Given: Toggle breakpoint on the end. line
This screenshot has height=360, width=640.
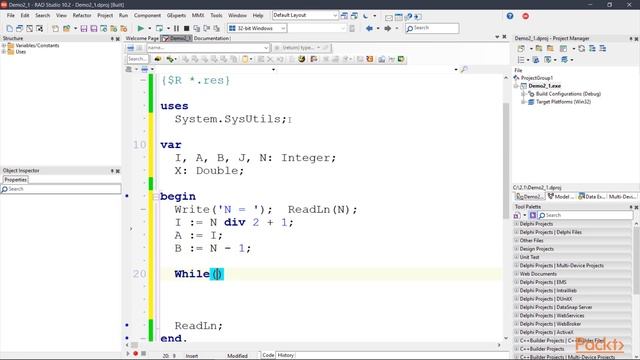Looking at the screenshot, I should (x=127, y=338).
